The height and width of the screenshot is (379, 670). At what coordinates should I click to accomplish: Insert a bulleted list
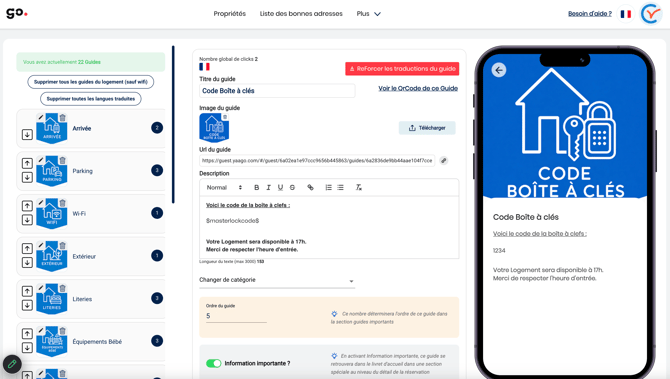coord(340,188)
